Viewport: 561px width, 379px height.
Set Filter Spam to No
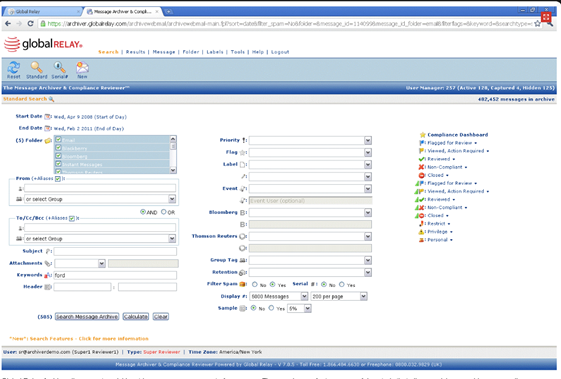(255, 285)
